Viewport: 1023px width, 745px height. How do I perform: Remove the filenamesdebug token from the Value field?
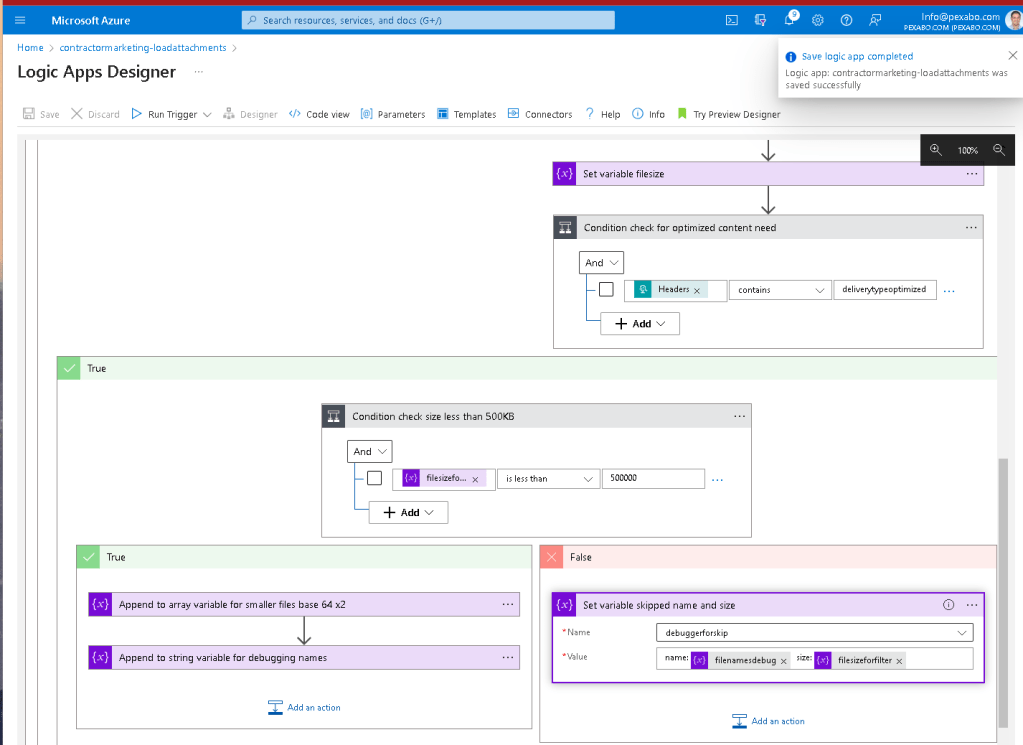[x=784, y=661]
